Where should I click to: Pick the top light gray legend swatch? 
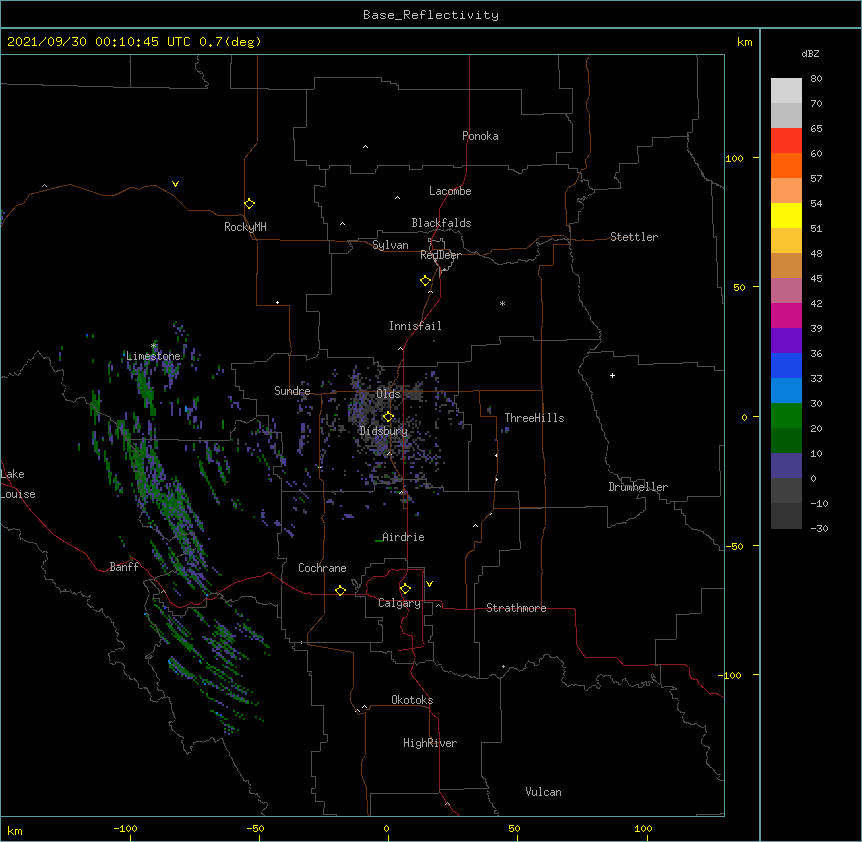[786, 91]
